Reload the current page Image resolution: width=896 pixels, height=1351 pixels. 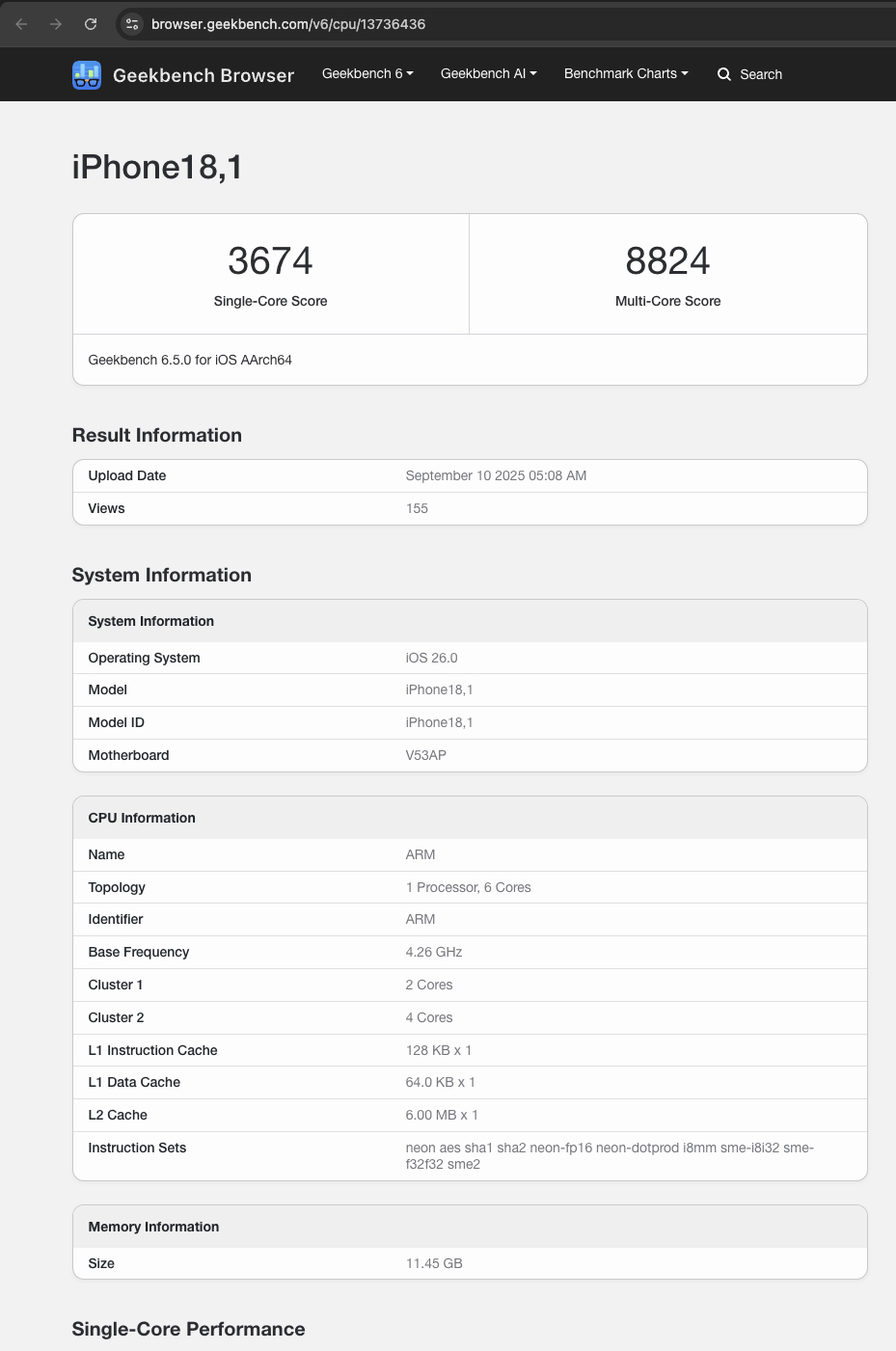91,24
